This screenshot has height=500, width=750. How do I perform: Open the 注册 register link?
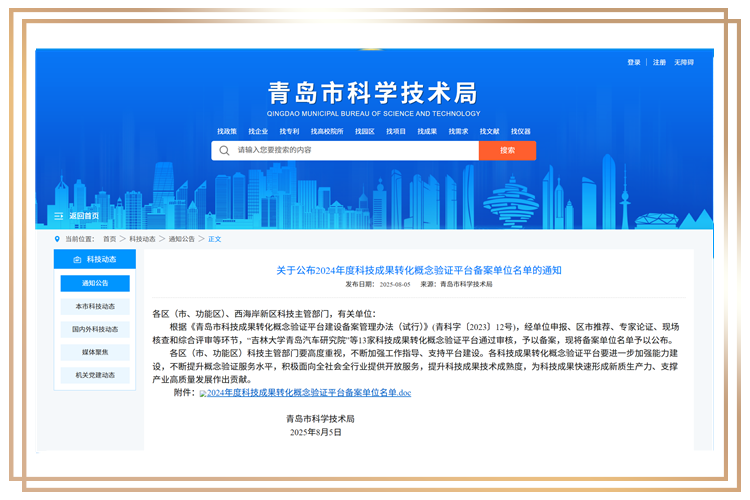(659, 62)
